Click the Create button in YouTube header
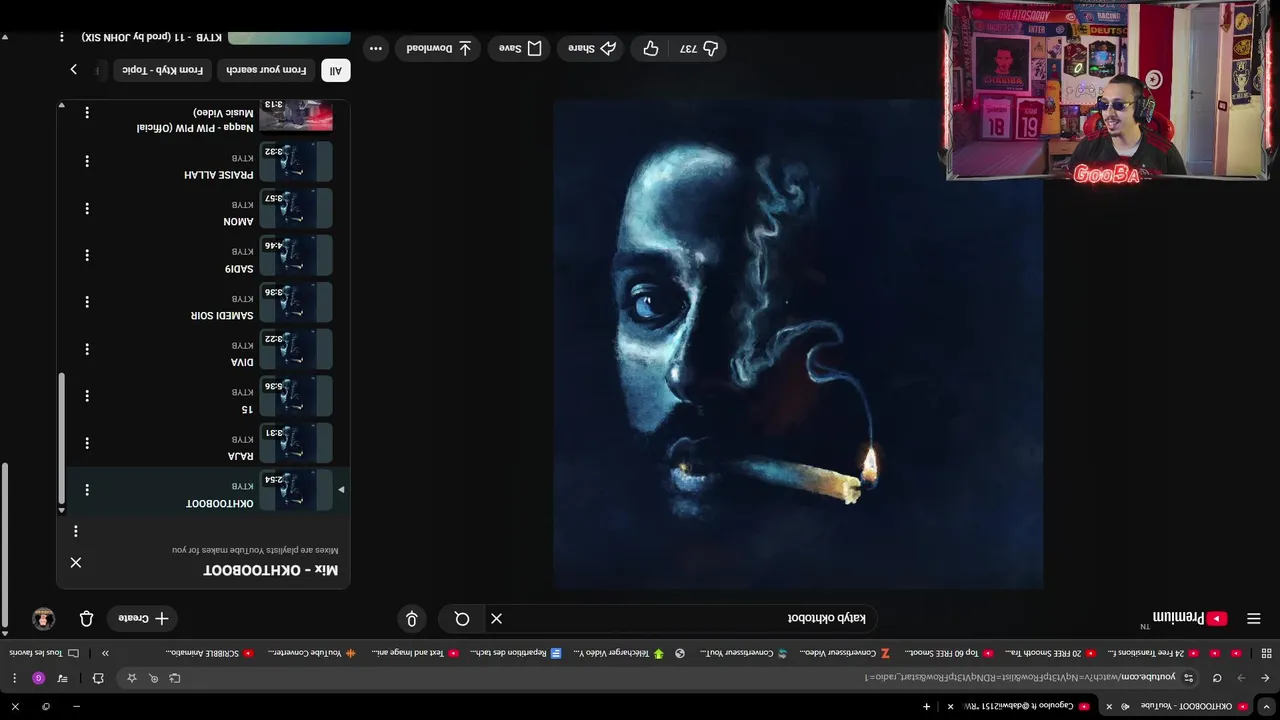The height and width of the screenshot is (720, 1280). point(143,618)
